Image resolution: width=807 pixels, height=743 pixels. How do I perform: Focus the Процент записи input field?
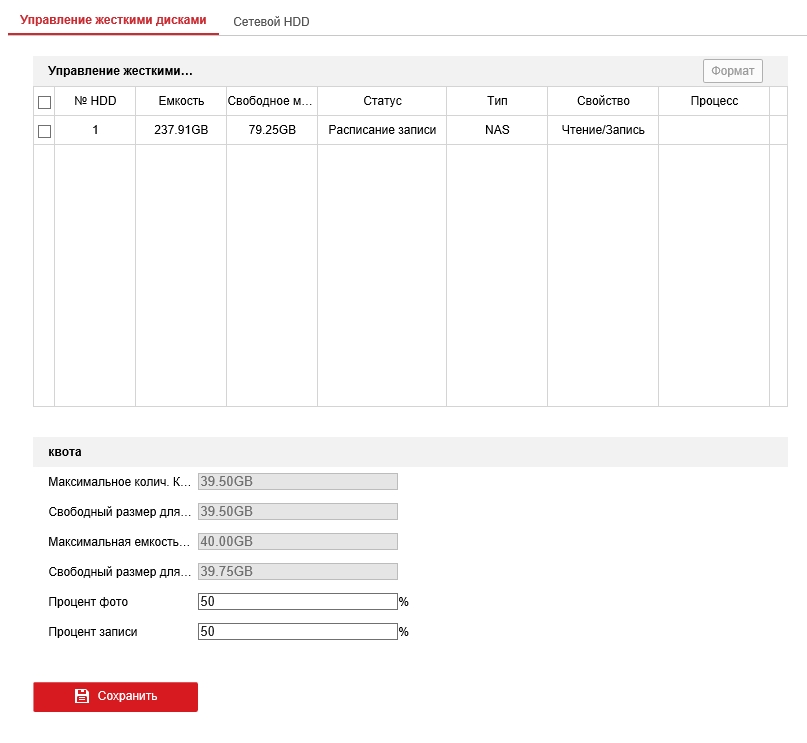pos(298,632)
